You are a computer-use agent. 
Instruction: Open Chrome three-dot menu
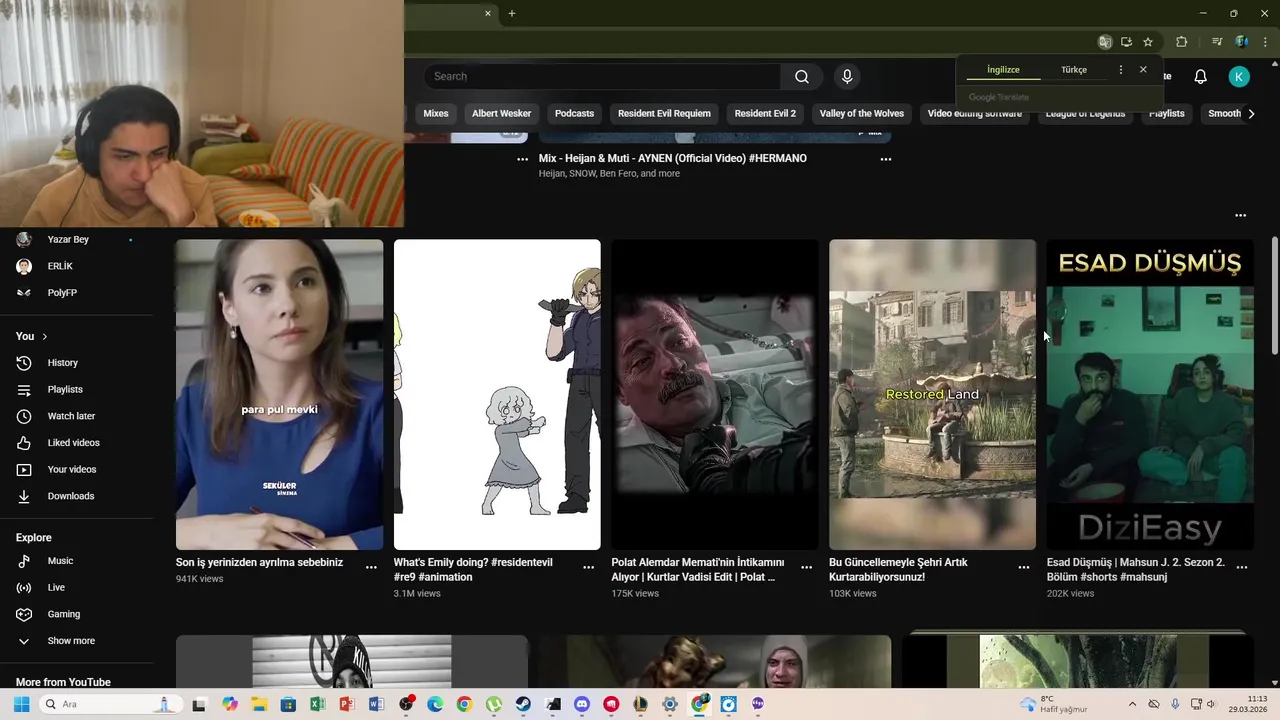click(x=1265, y=42)
